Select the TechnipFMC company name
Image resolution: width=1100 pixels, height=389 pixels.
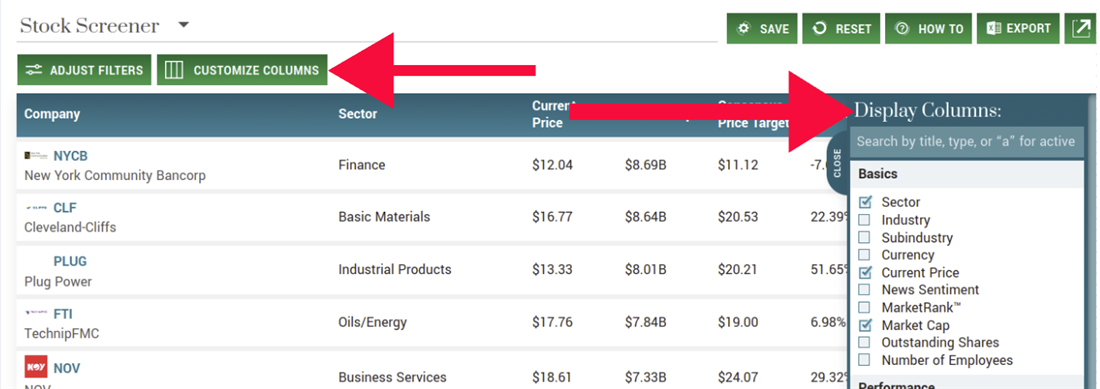pyautogui.click(x=62, y=334)
